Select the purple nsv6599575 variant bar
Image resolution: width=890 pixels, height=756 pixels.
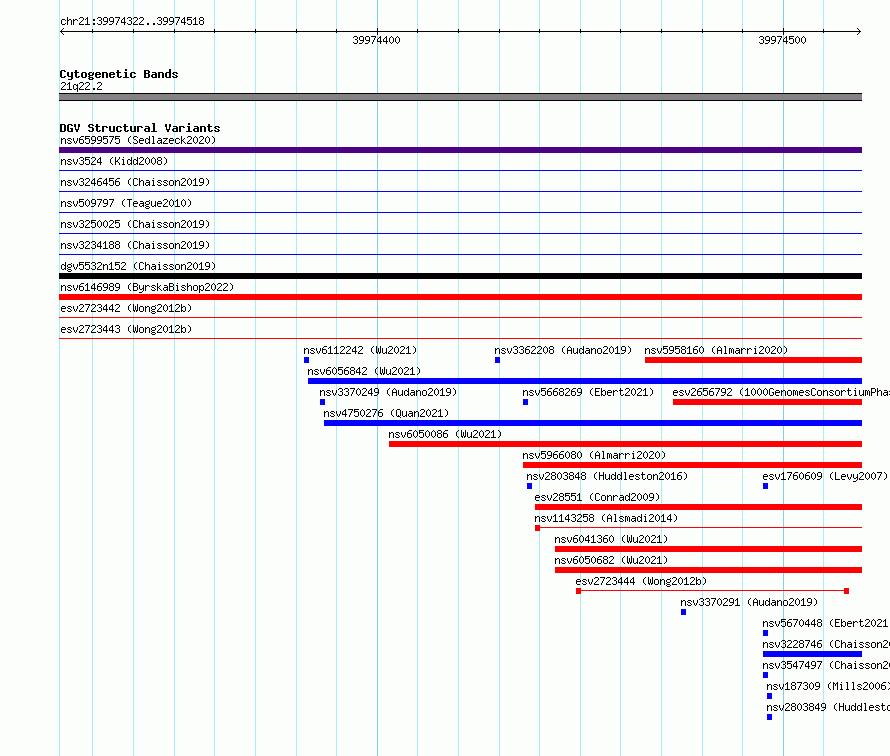click(x=460, y=150)
